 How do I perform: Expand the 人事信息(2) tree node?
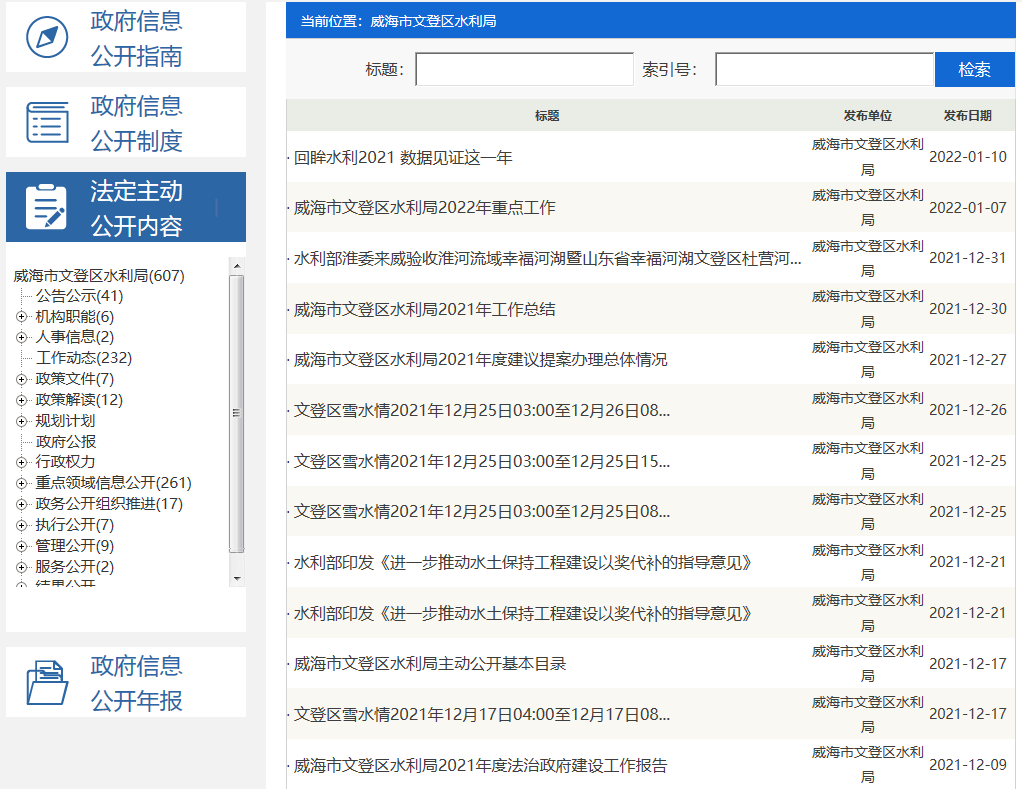[21, 338]
